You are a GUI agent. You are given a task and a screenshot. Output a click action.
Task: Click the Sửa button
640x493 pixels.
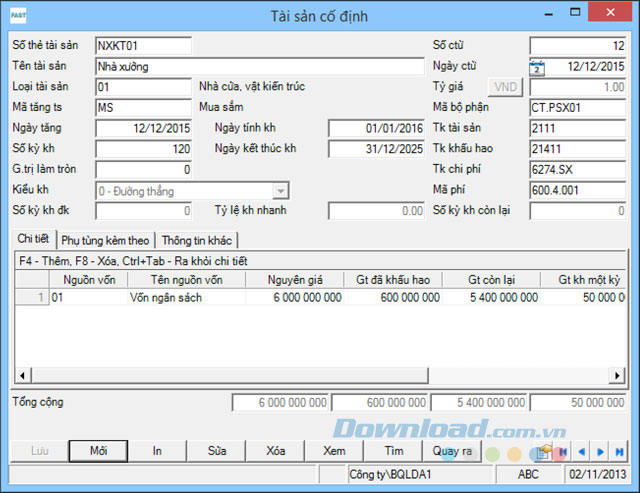216,451
